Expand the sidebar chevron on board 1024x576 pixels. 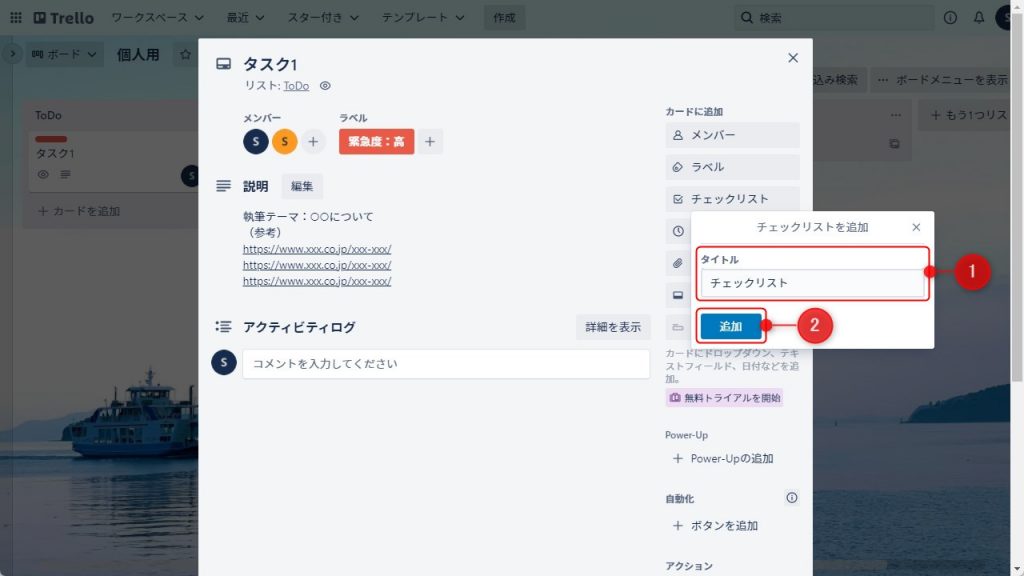pyautogui.click(x=12, y=54)
